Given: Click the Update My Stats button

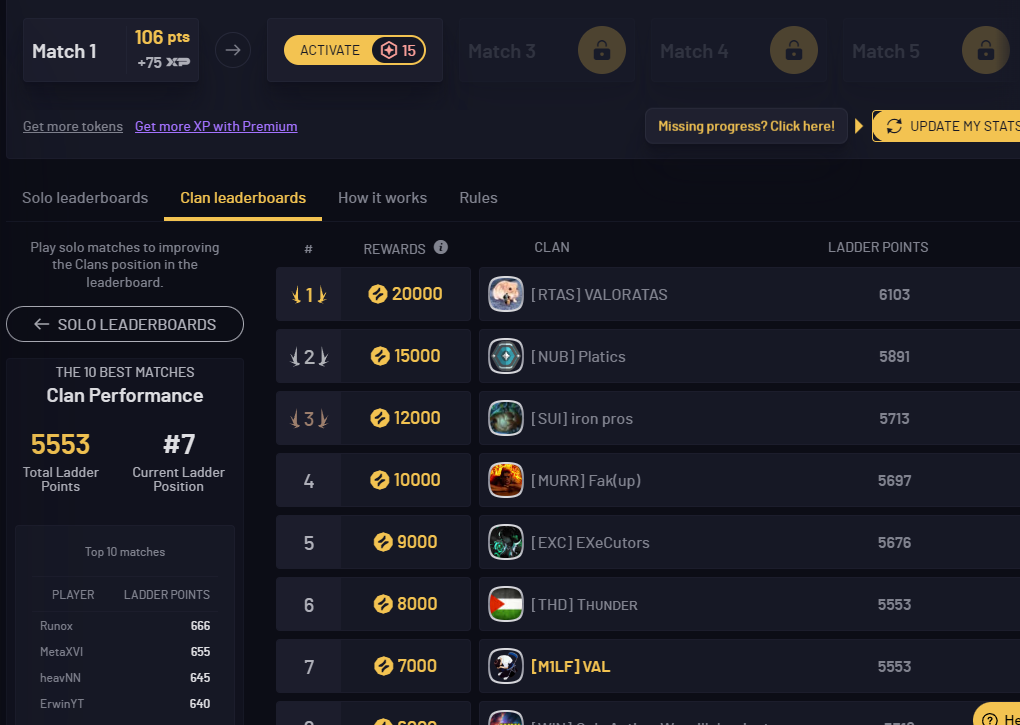Looking at the screenshot, I should pos(948,126).
